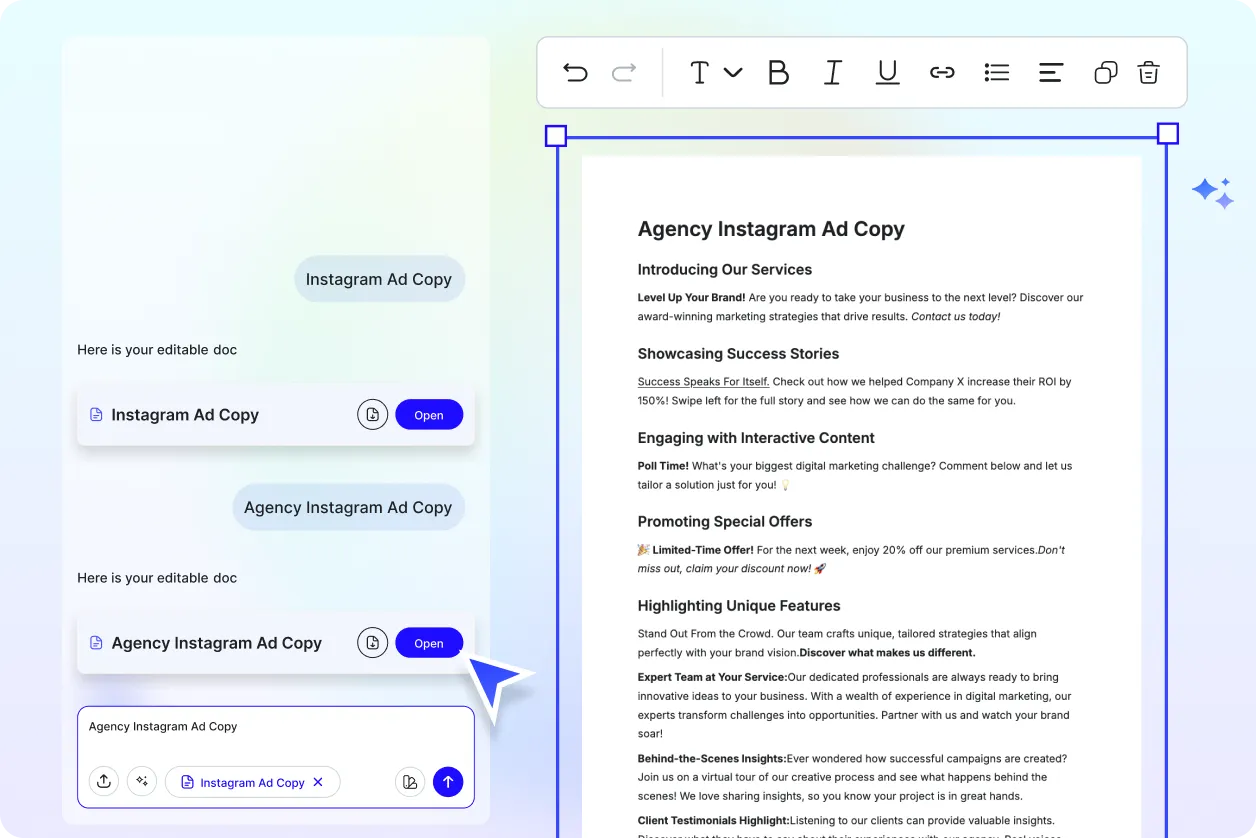The image size is (1256, 838).
Task: Upload a file from the chat input
Action: pos(104,781)
